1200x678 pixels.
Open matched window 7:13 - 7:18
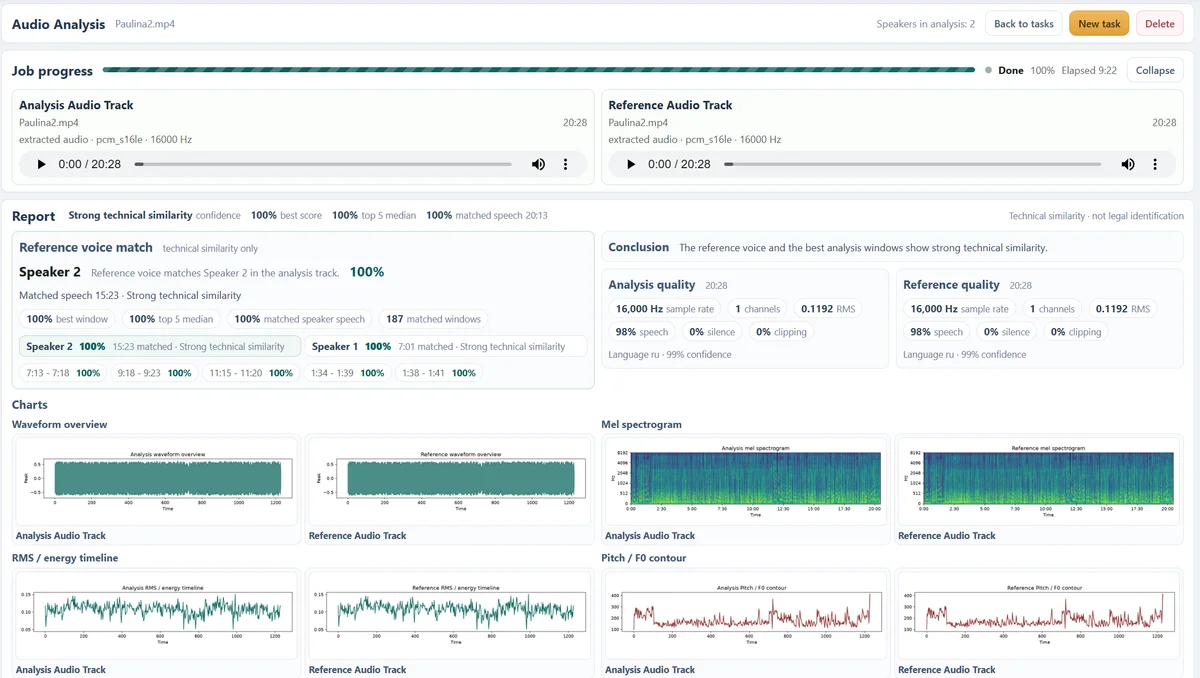tap(64, 373)
